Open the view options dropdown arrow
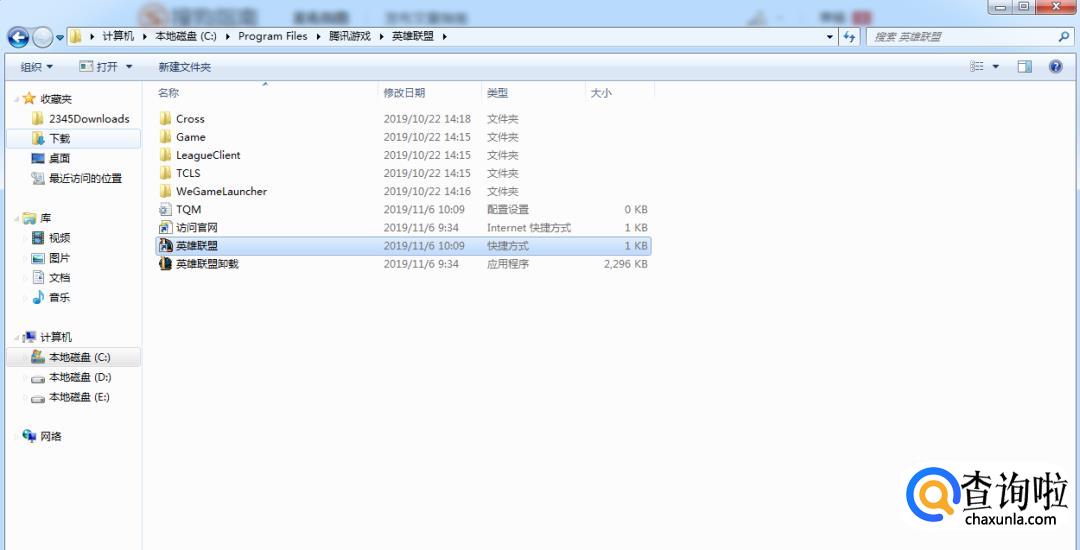This screenshot has width=1080, height=550. pos(995,67)
